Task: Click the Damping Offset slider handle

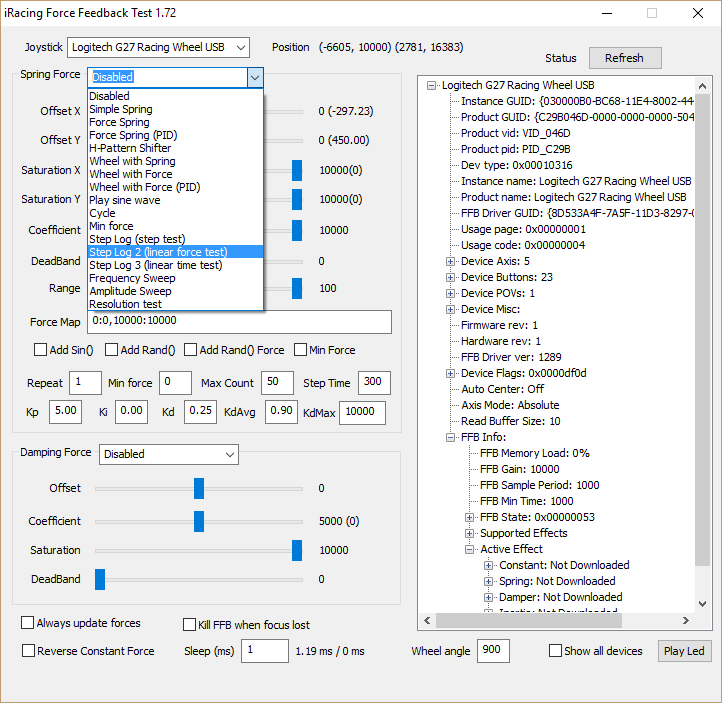Action: pos(199,488)
